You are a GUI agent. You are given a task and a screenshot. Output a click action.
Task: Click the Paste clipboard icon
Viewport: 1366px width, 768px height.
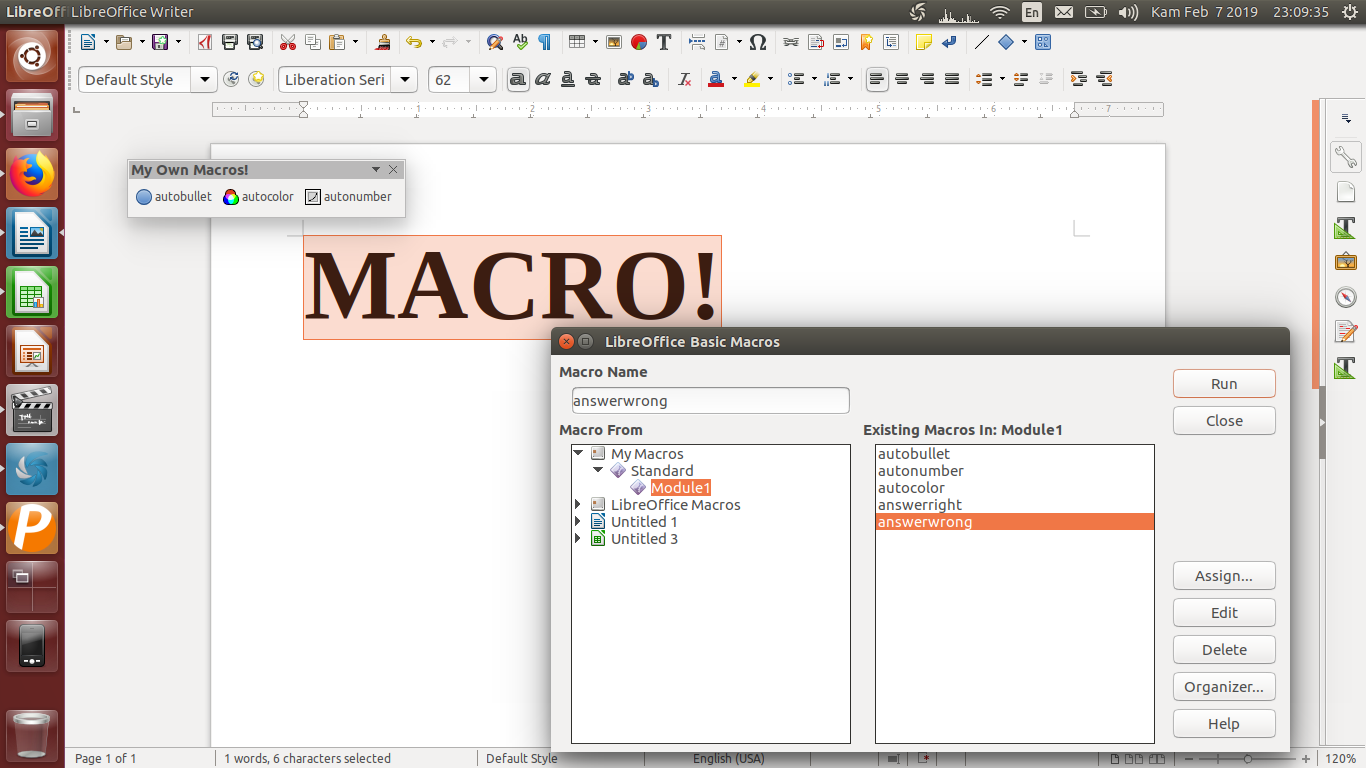(337, 42)
